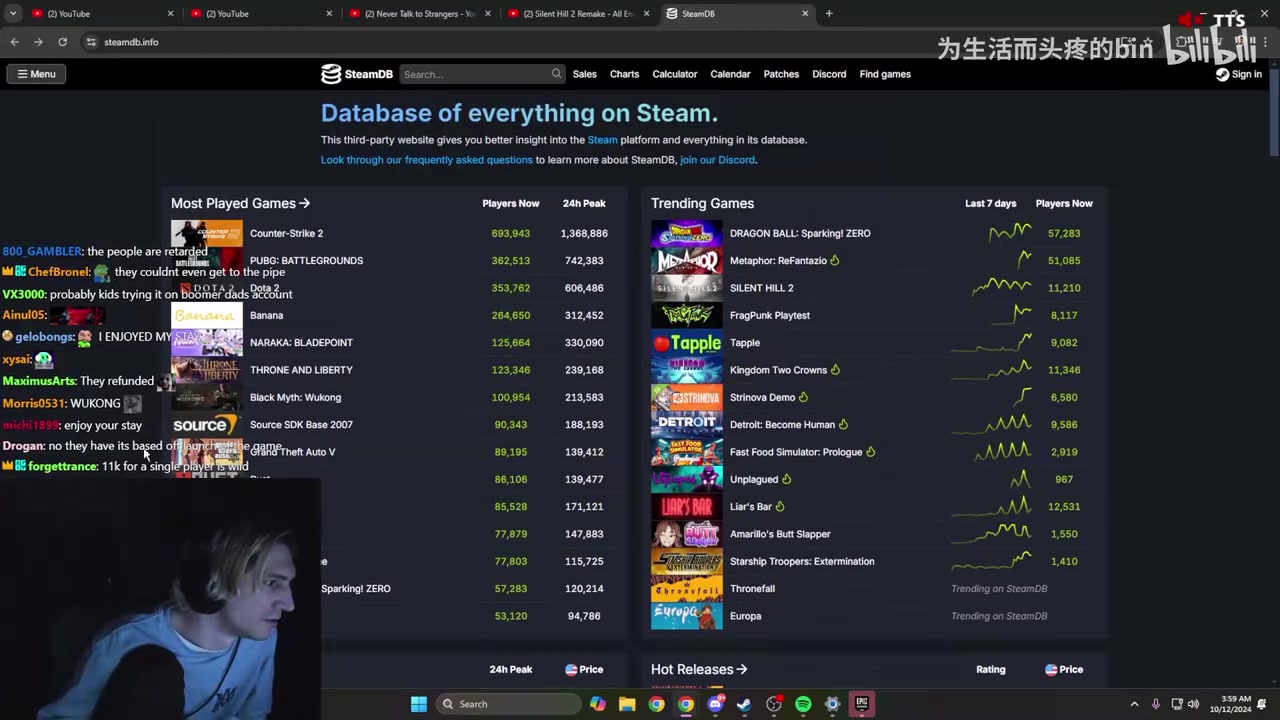The image size is (1280, 720).
Task: Reload the page with the refresh button
Action: coord(62,42)
